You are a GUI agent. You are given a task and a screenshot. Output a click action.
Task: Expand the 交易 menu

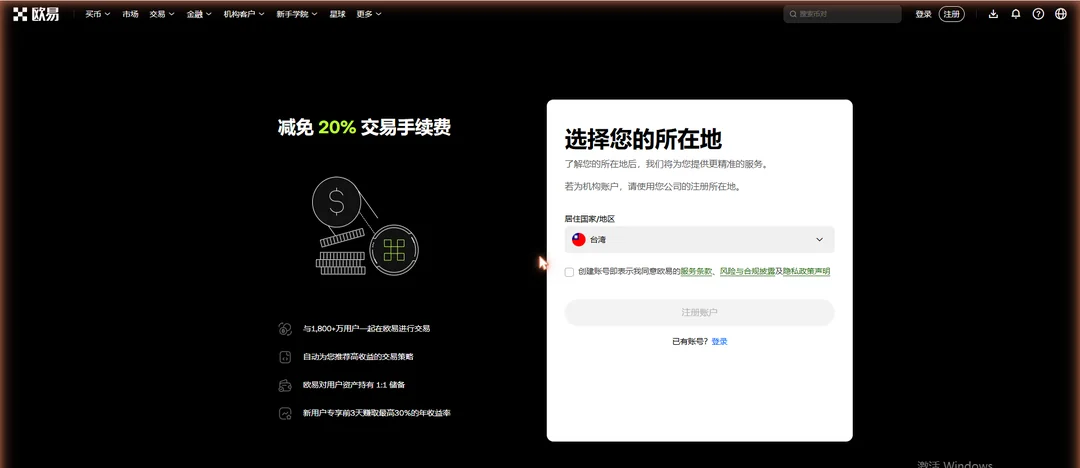162,14
